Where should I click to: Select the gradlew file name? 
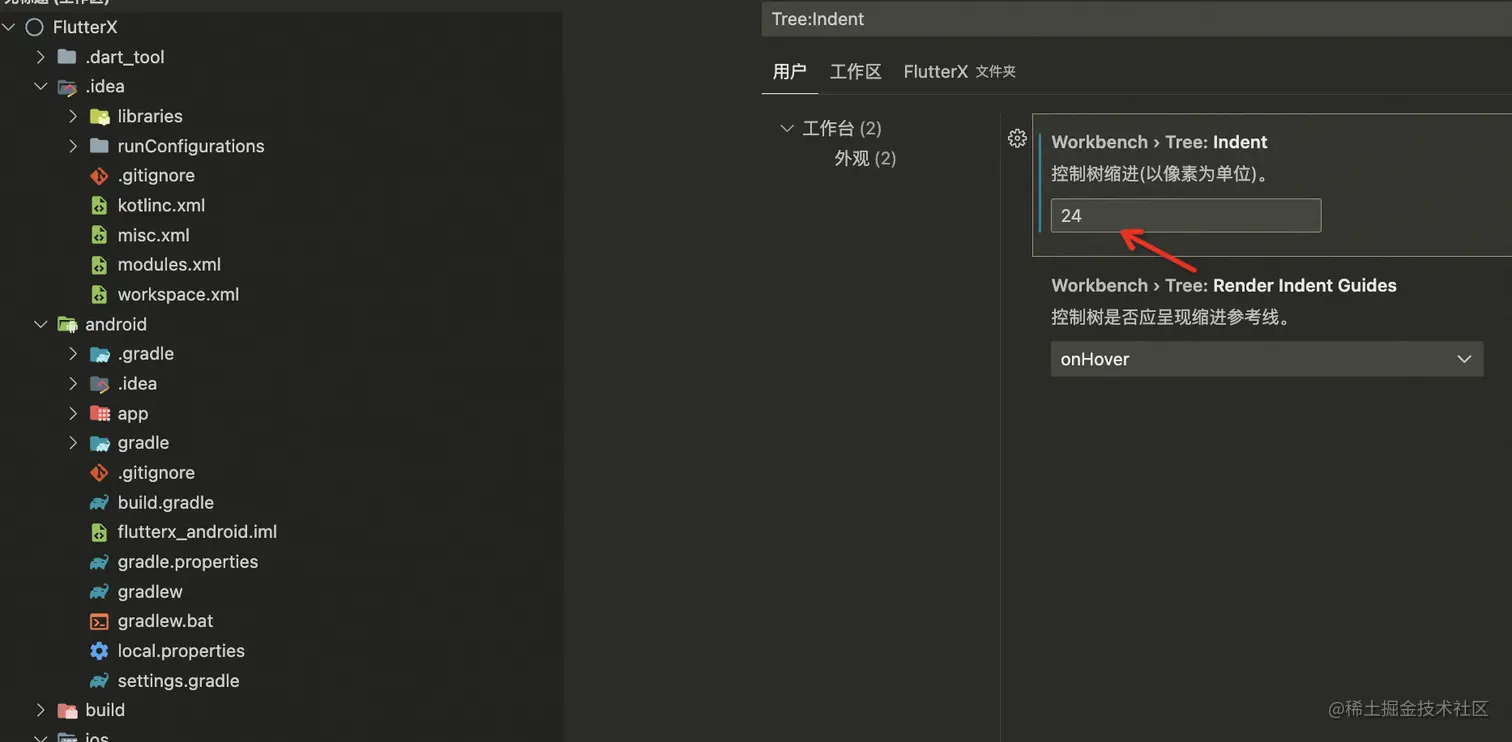click(x=150, y=592)
